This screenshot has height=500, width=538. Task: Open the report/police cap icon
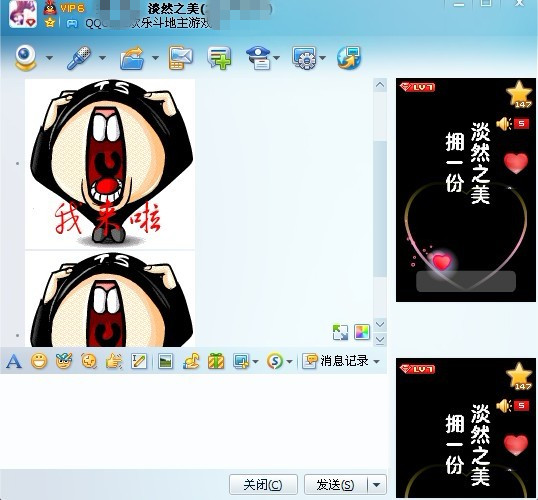click(x=259, y=58)
